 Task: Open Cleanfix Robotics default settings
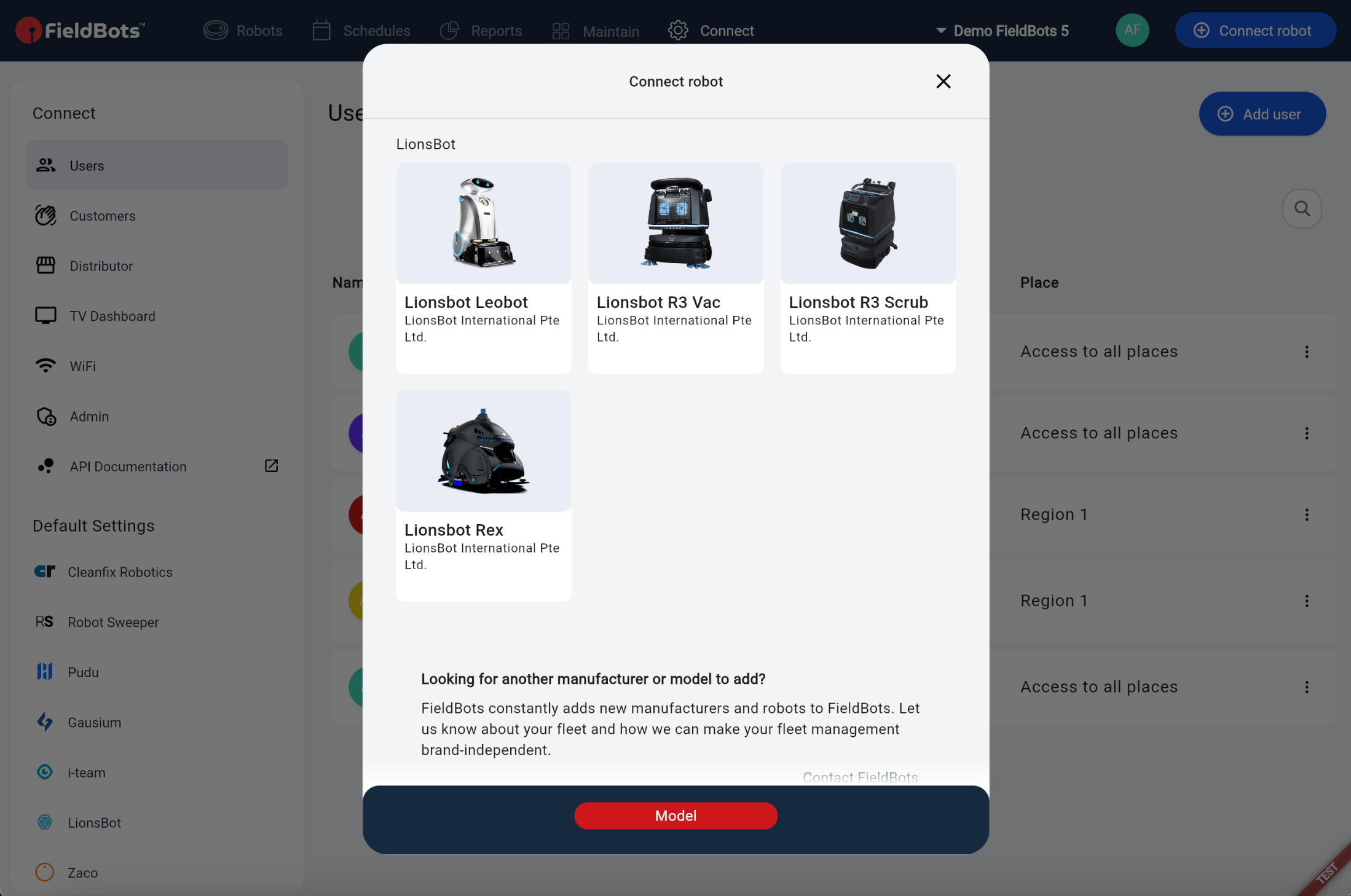pos(157,572)
